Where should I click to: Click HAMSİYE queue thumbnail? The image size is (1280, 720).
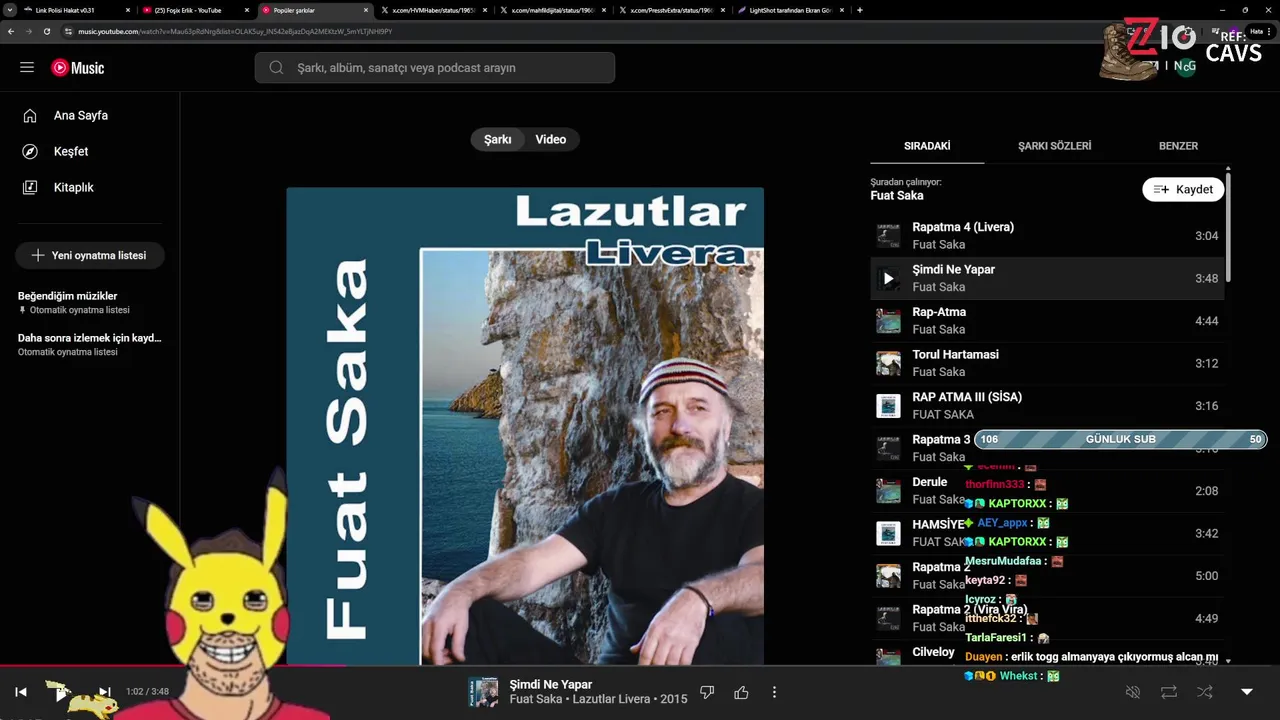tap(888, 533)
